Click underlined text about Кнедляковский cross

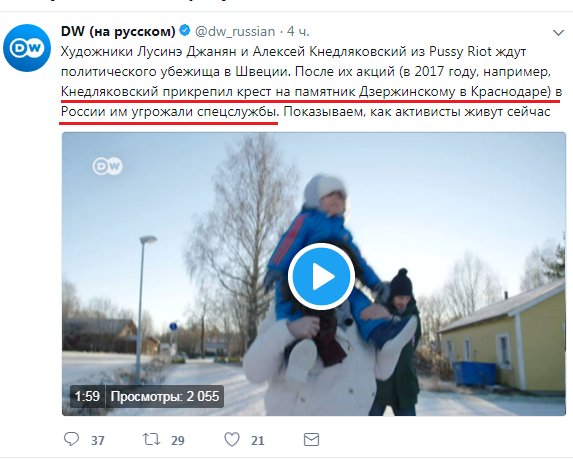(311, 91)
